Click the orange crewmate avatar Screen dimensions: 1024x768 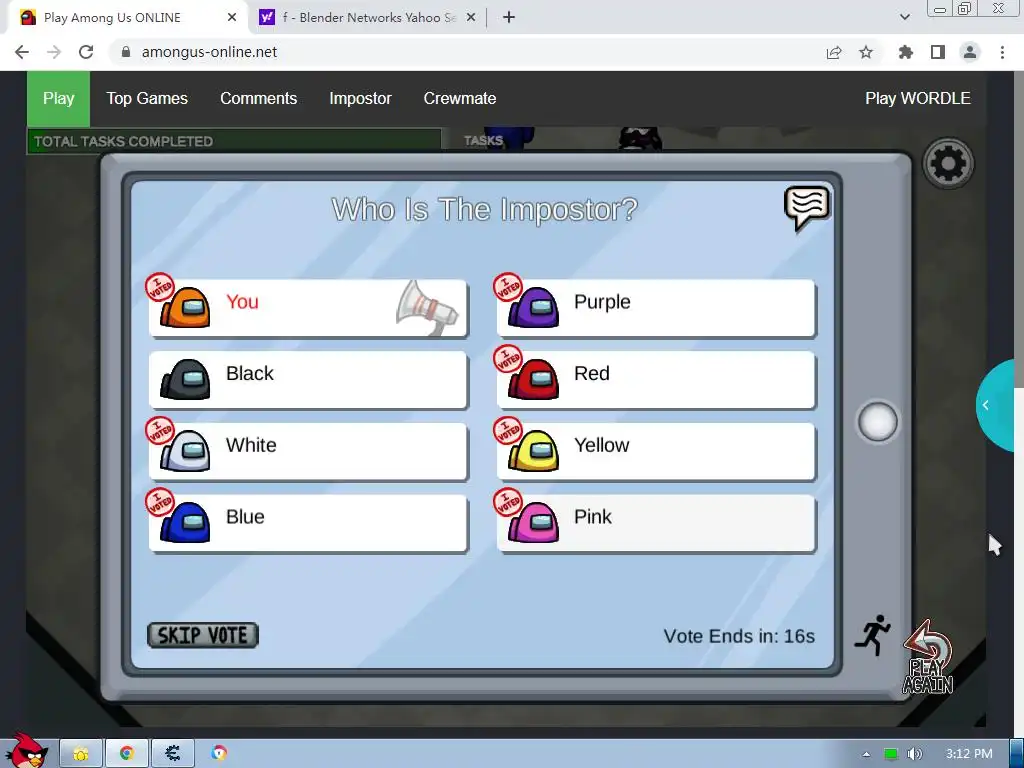click(185, 307)
